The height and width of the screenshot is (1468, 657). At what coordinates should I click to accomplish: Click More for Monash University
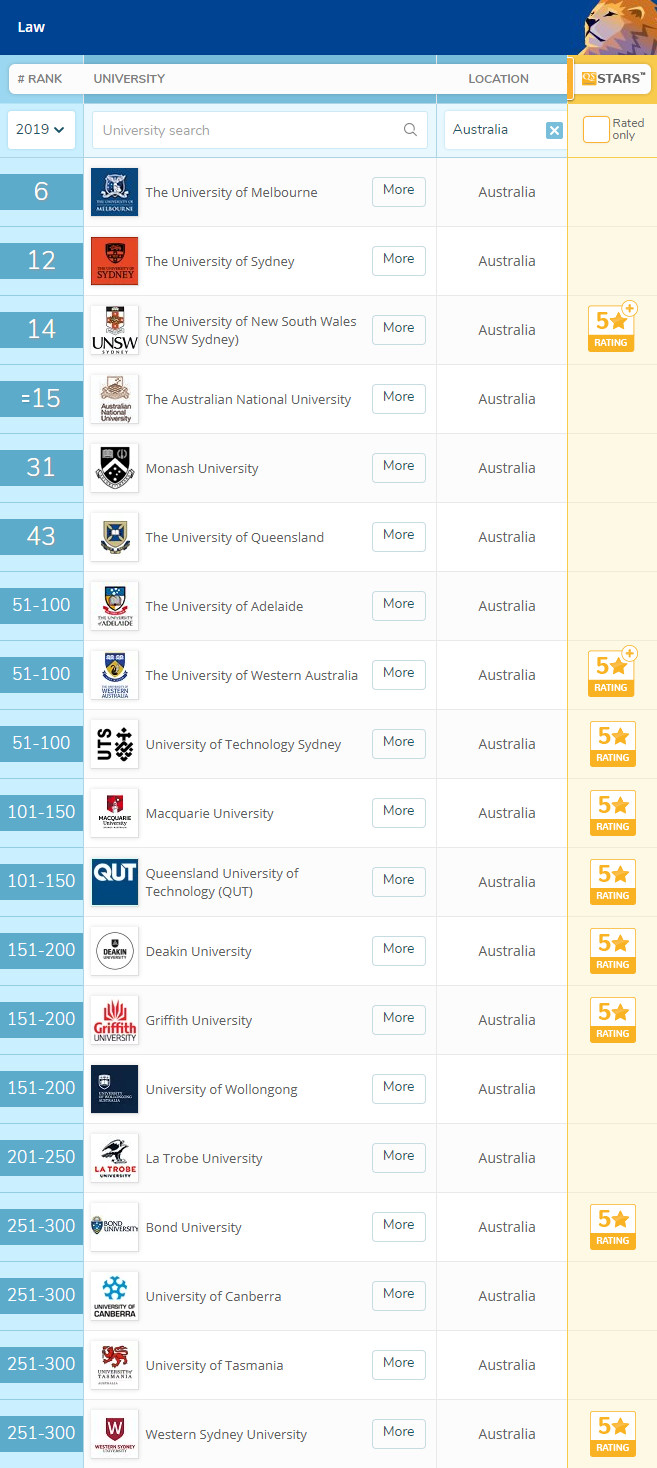pyautogui.click(x=399, y=467)
